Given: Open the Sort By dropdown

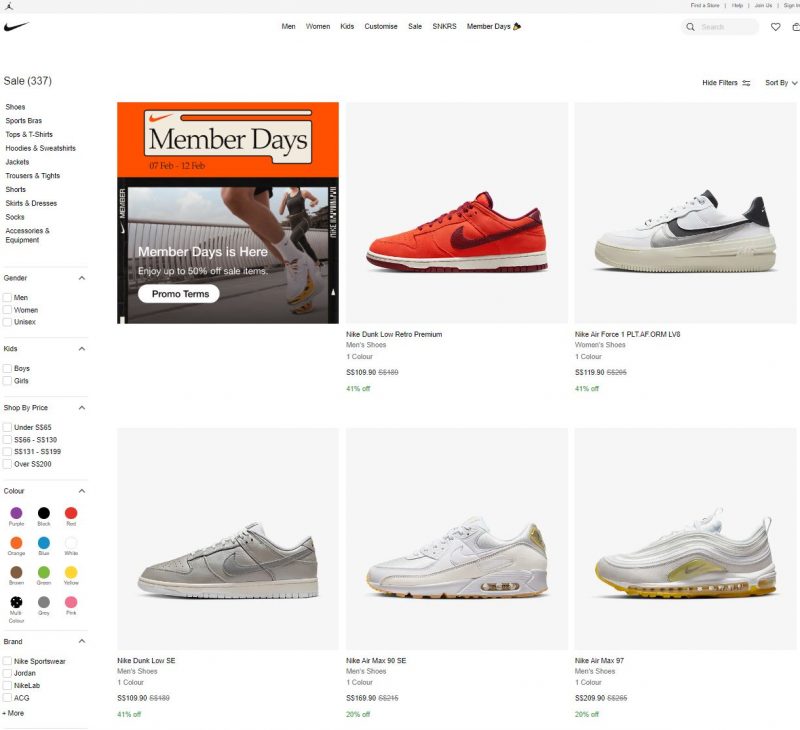Looking at the screenshot, I should [x=778, y=82].
